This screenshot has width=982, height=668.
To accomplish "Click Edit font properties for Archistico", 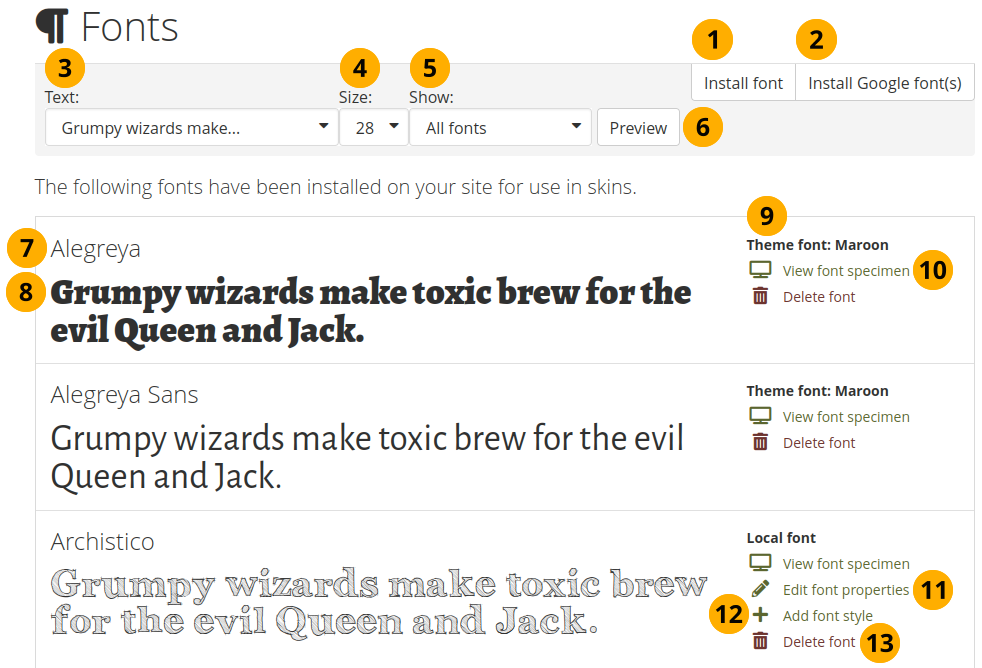I will click(845, 590).
